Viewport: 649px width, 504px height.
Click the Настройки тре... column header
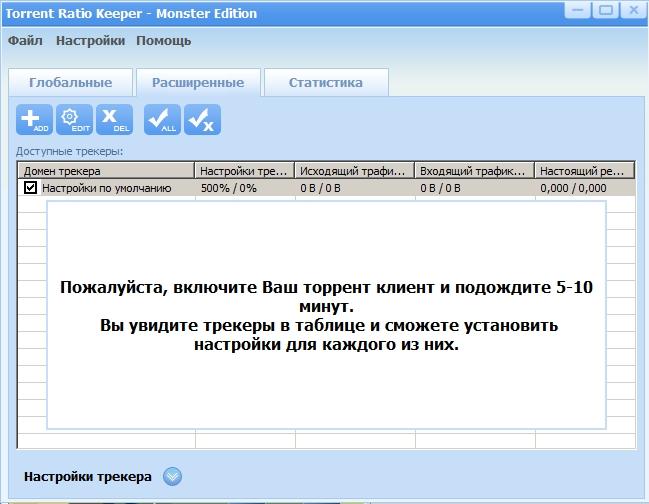(245, 170)
